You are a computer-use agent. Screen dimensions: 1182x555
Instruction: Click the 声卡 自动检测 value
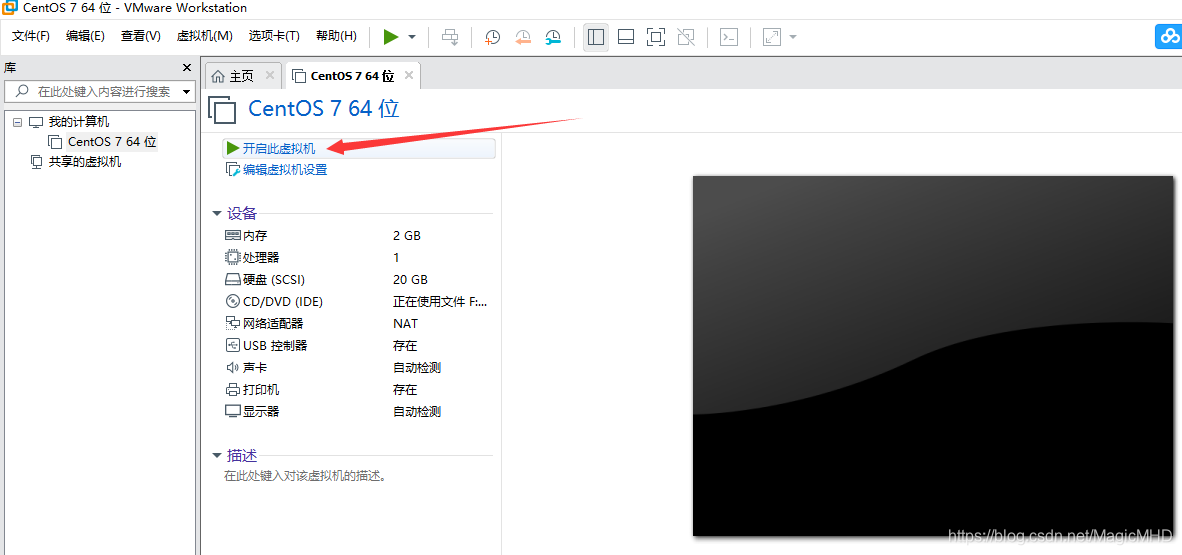point(417,368)
